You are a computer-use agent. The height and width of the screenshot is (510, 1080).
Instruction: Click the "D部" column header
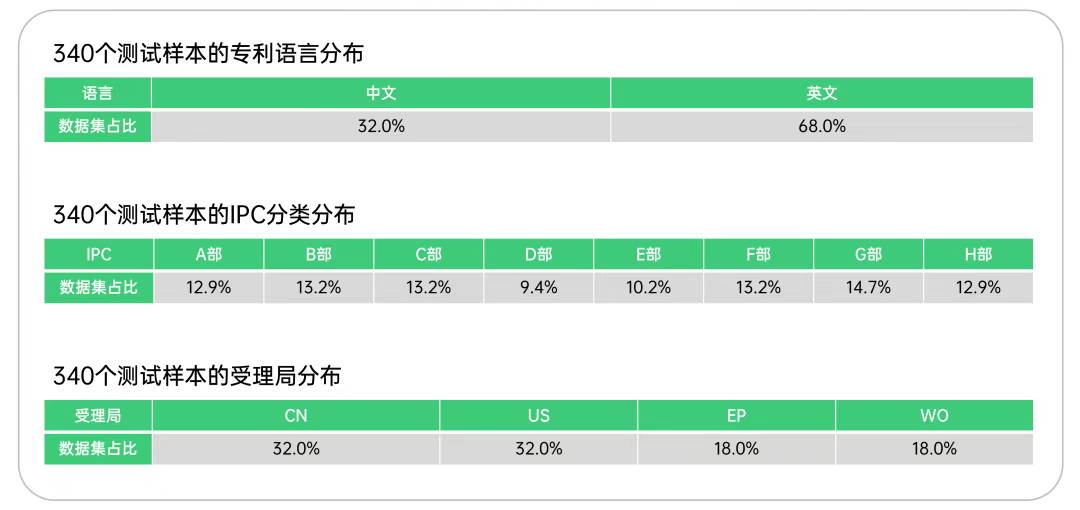[x=538, y=255]
